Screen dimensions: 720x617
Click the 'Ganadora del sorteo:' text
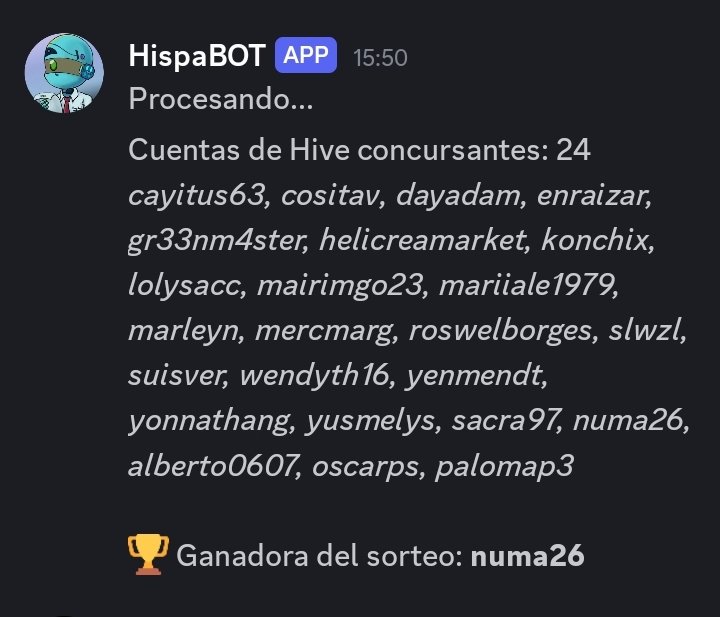coord(319,555)
